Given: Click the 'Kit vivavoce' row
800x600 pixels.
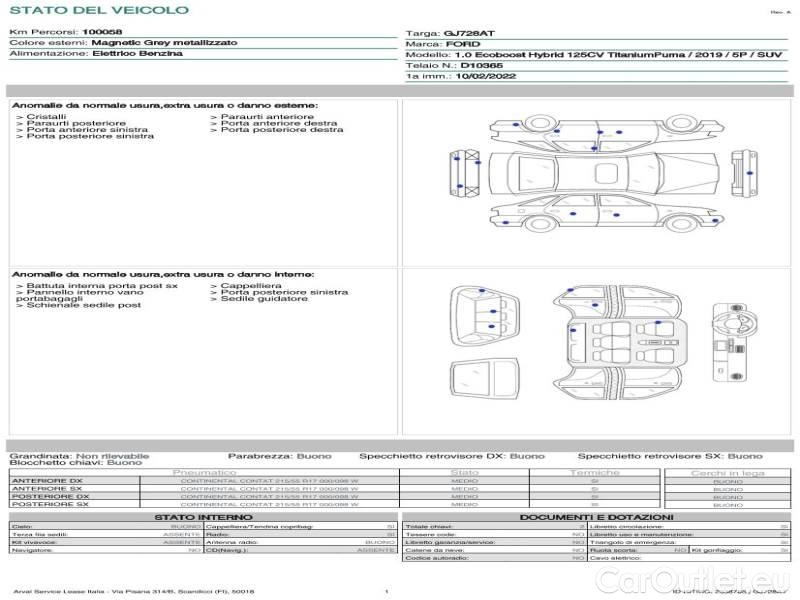Looking at the screenshot, I should 106,542.
